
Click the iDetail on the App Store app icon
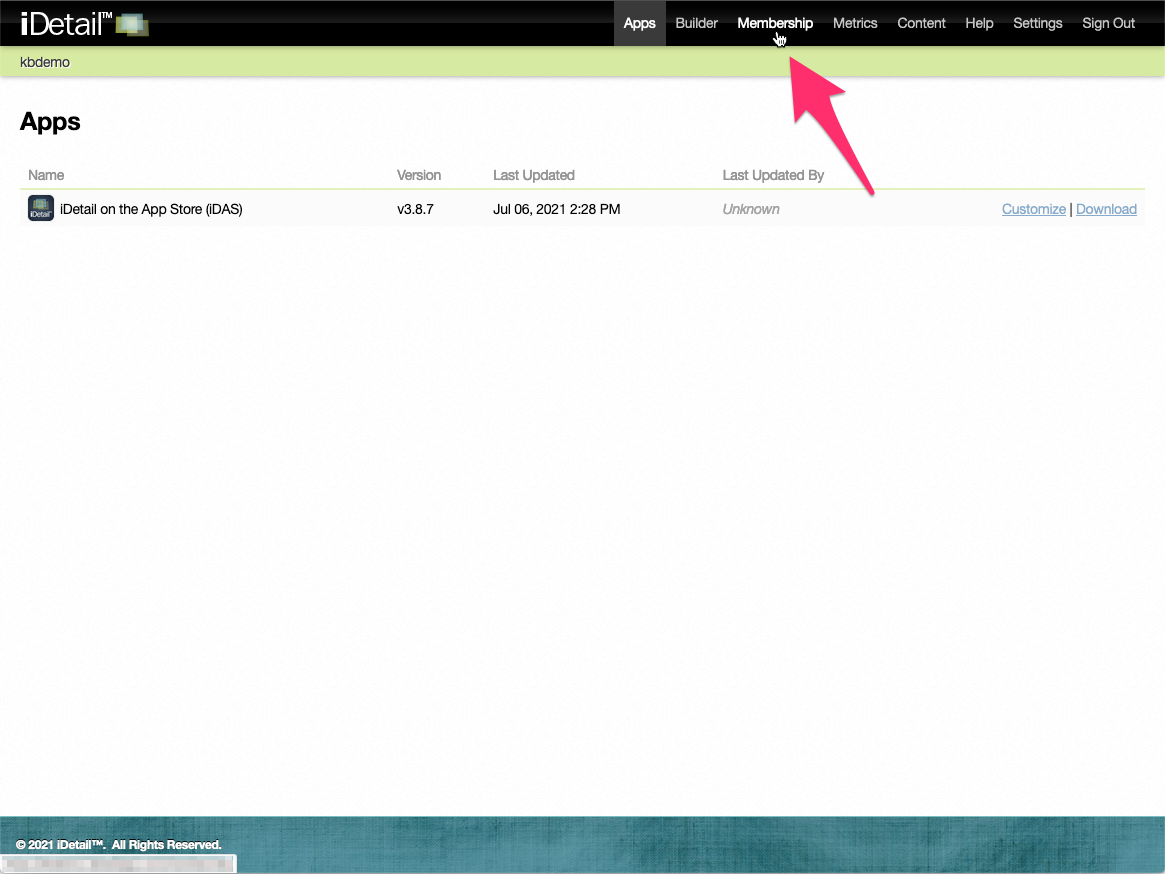(41, 208)
